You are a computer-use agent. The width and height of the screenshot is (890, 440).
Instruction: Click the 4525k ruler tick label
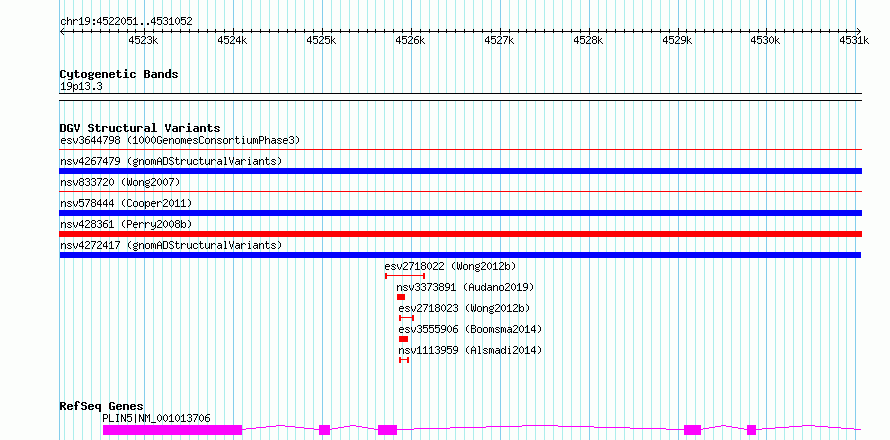click(x=321, y=40)
